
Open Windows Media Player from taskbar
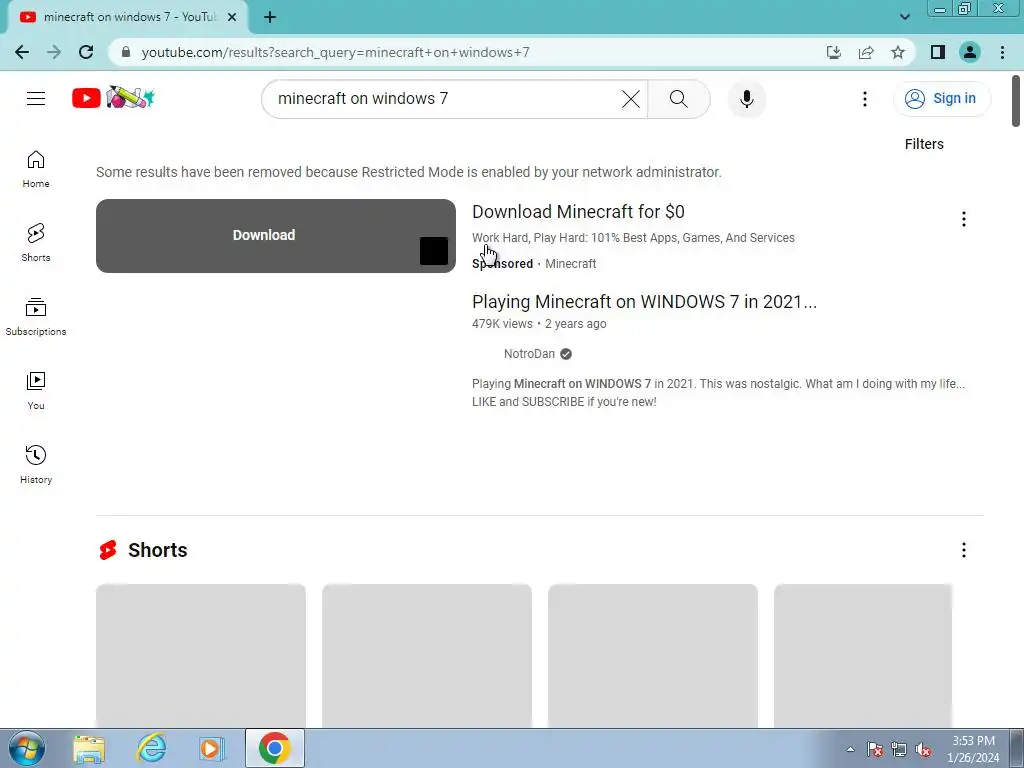point(212,748)
